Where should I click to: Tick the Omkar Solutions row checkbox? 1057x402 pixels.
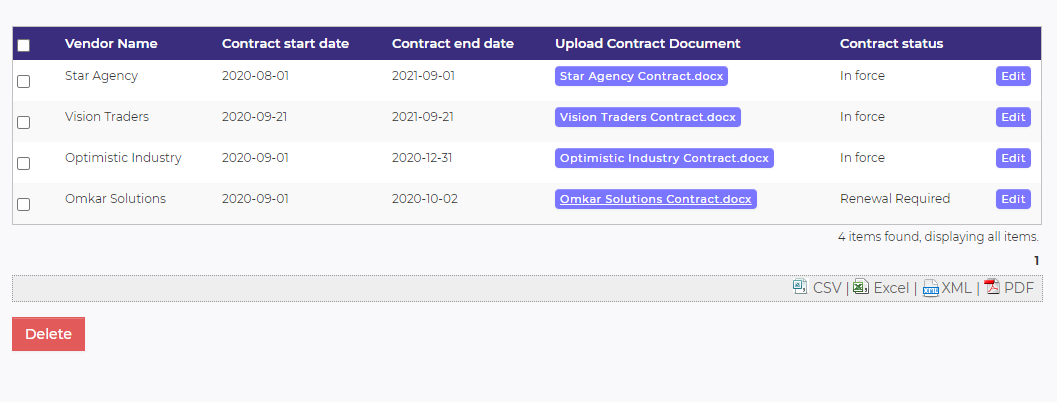[x=24, y=204]
